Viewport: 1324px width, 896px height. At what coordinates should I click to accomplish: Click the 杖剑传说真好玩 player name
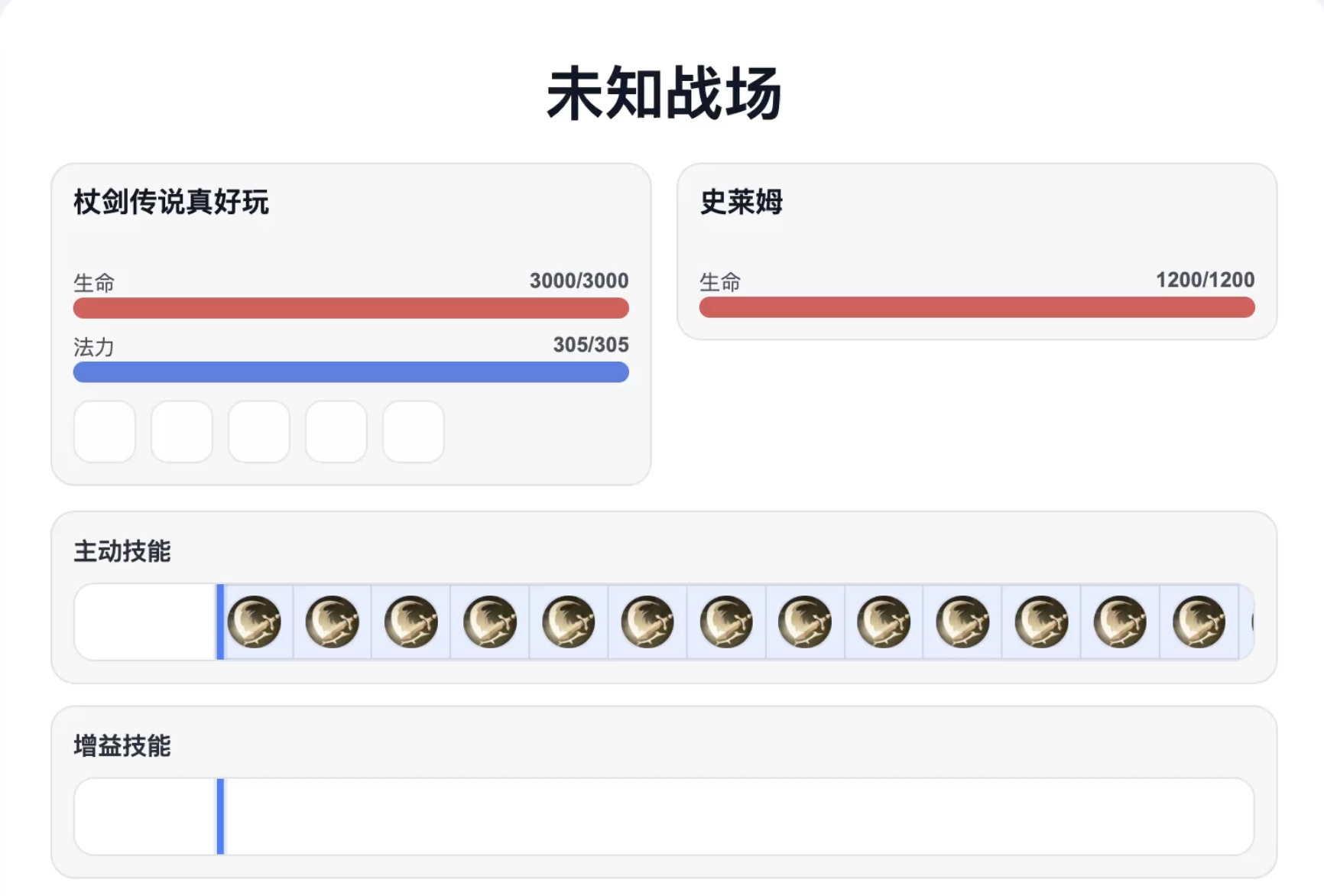click(171, 203)
